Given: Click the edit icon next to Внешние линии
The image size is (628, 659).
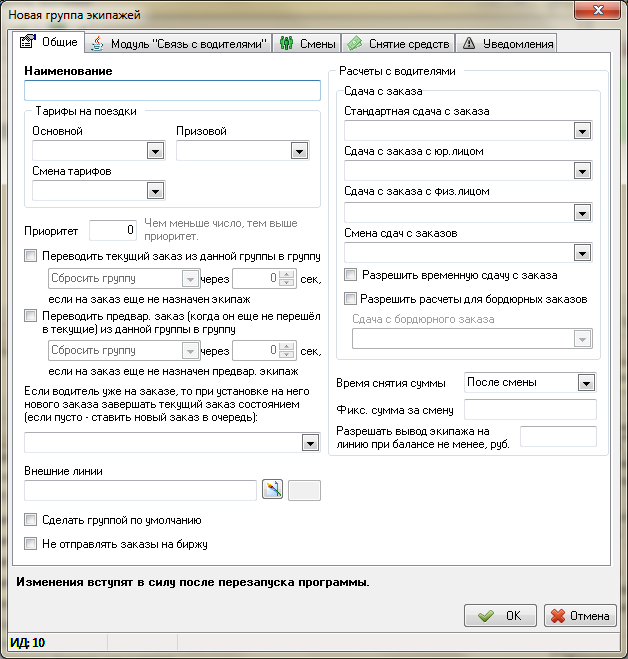Looking at the screenshot, I should (273, 489).
